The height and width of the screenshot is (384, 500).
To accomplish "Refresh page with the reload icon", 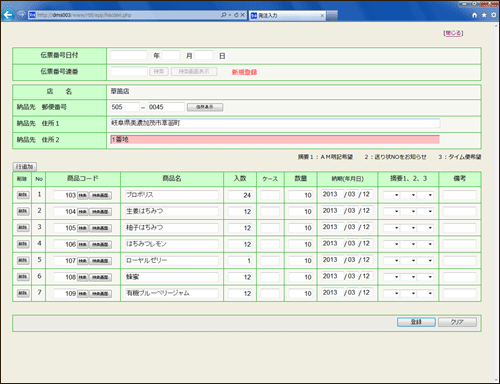I will point(236,15).
